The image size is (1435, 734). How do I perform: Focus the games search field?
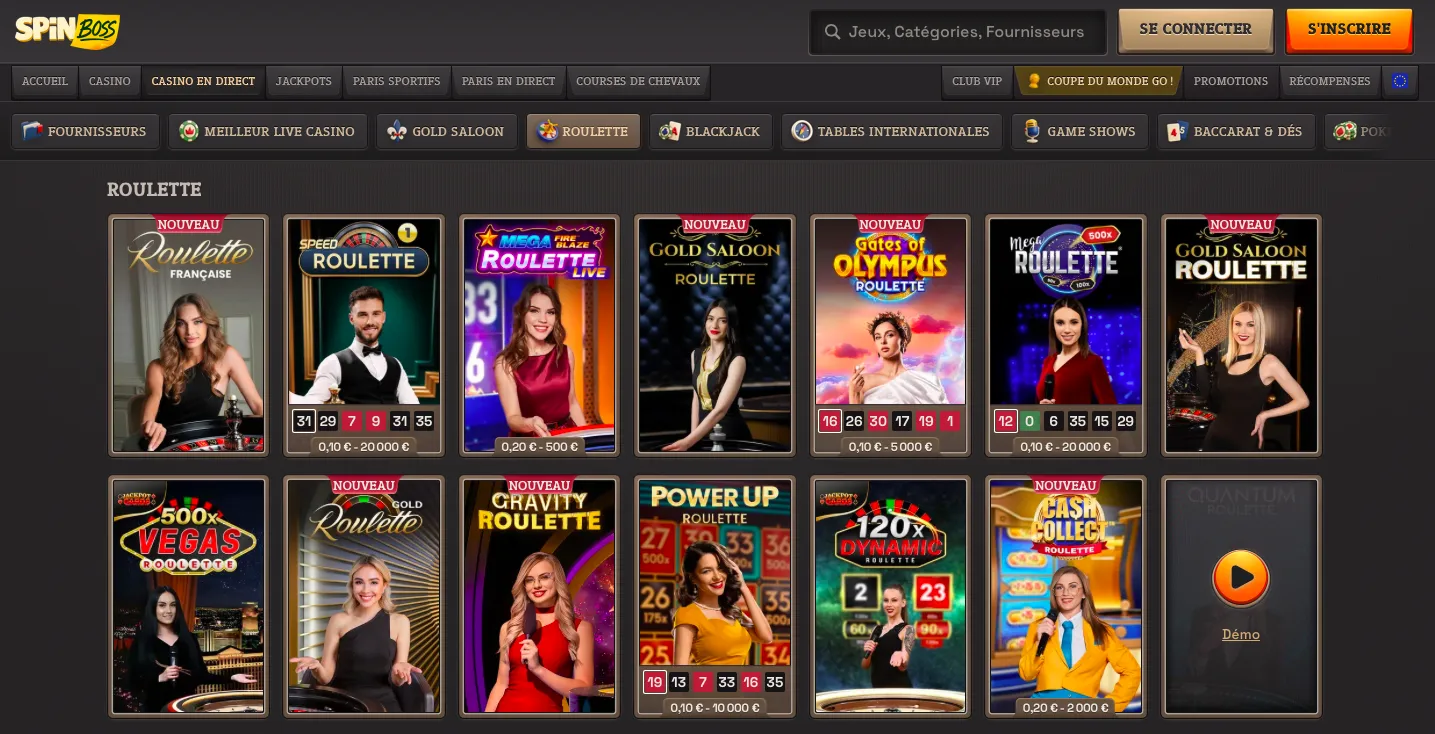pyautogui.click(x=957, y=32)
